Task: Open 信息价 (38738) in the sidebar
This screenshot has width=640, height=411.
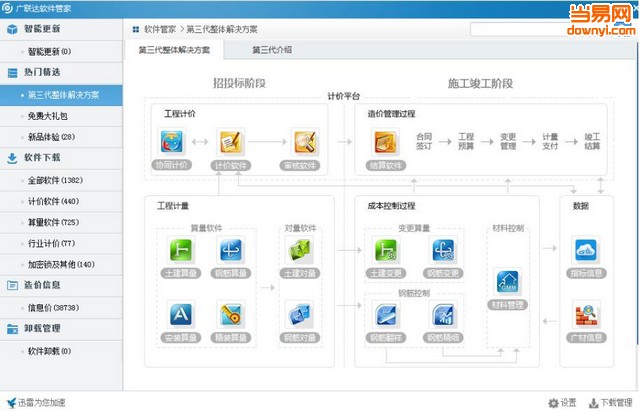Action: [61, 308]
